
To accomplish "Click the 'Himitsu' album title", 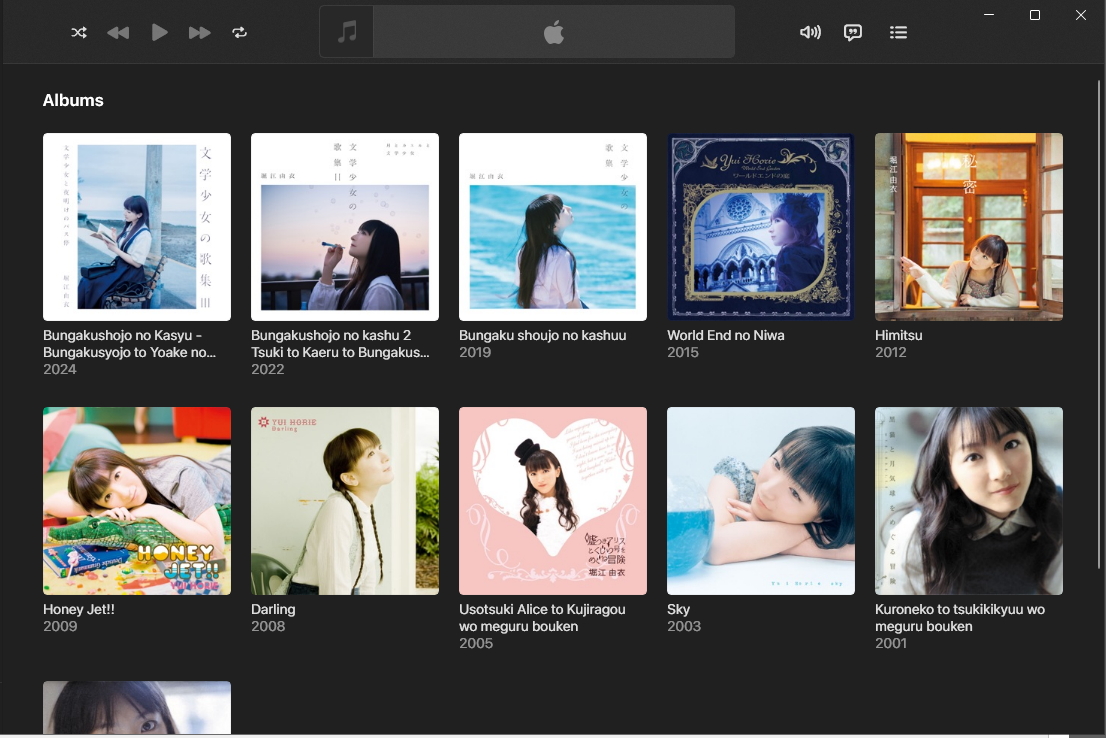I will point(899,335).
